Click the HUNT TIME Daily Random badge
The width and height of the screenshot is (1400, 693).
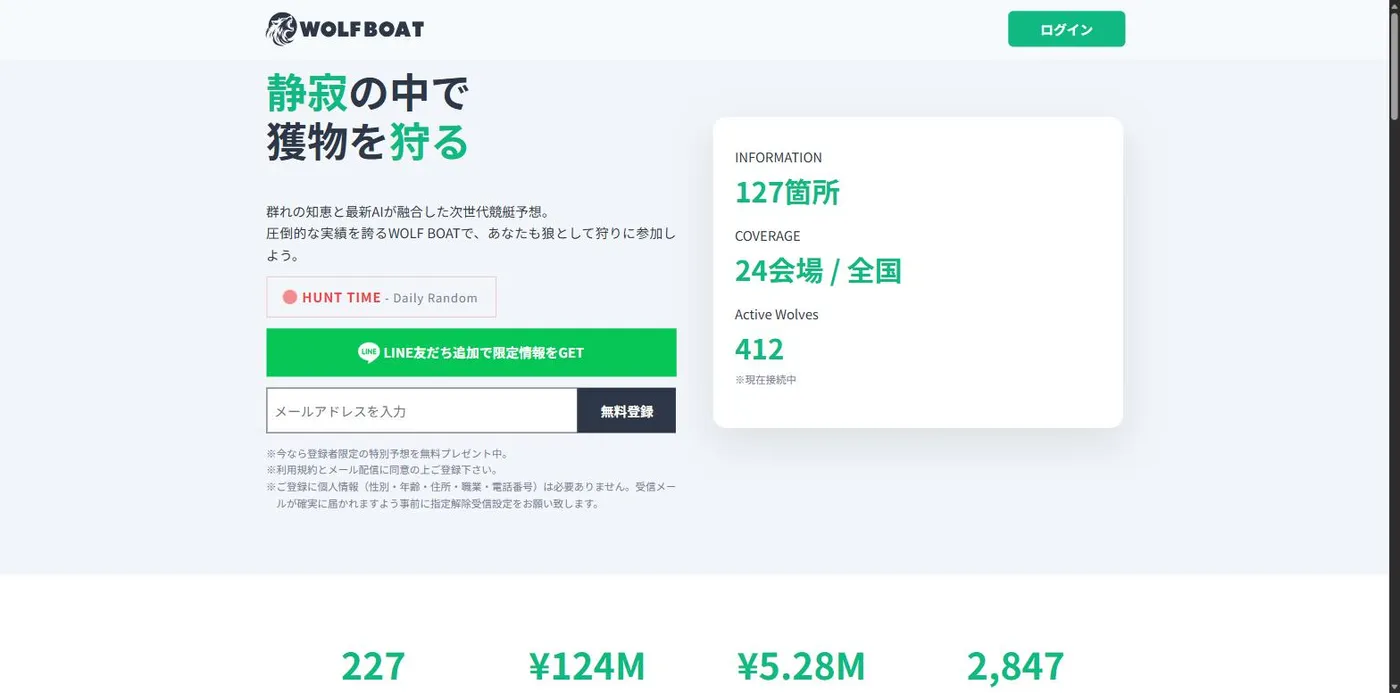pyautogui.click(x=381, y=297)
